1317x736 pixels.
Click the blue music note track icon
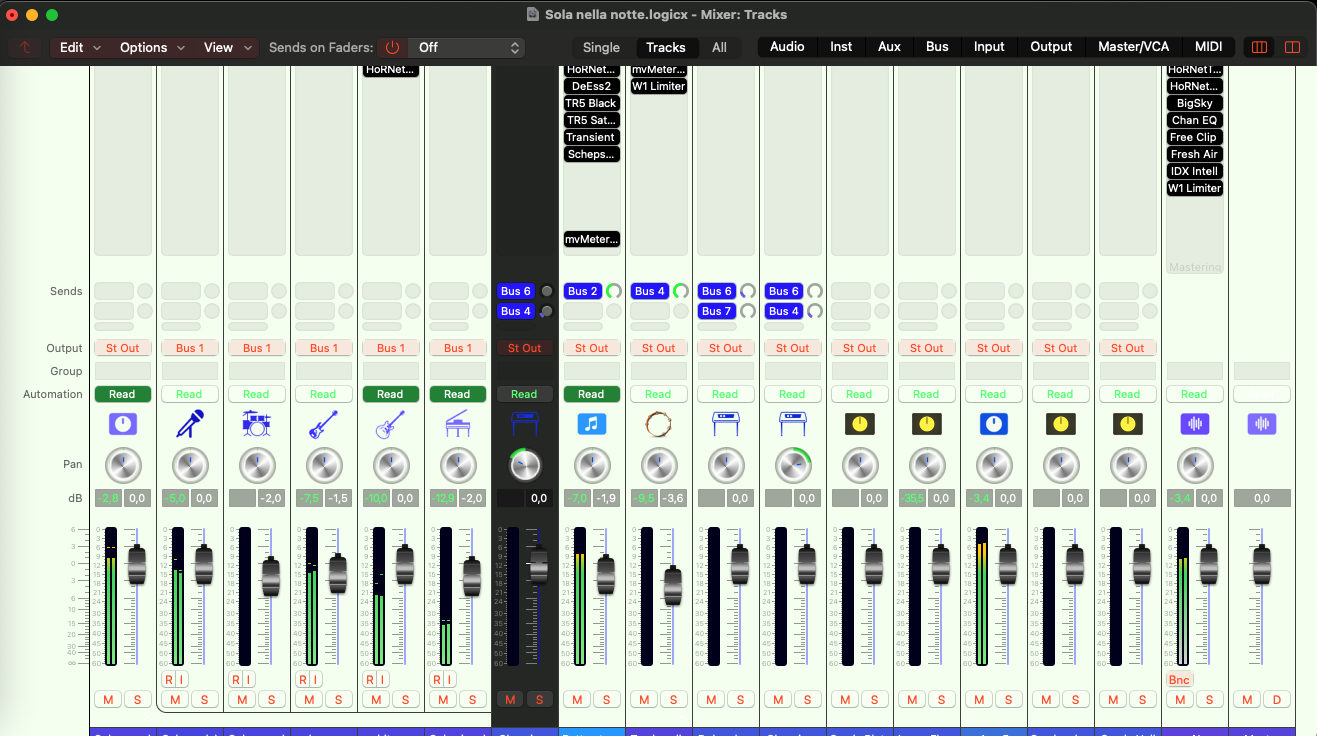coord(591,424)
